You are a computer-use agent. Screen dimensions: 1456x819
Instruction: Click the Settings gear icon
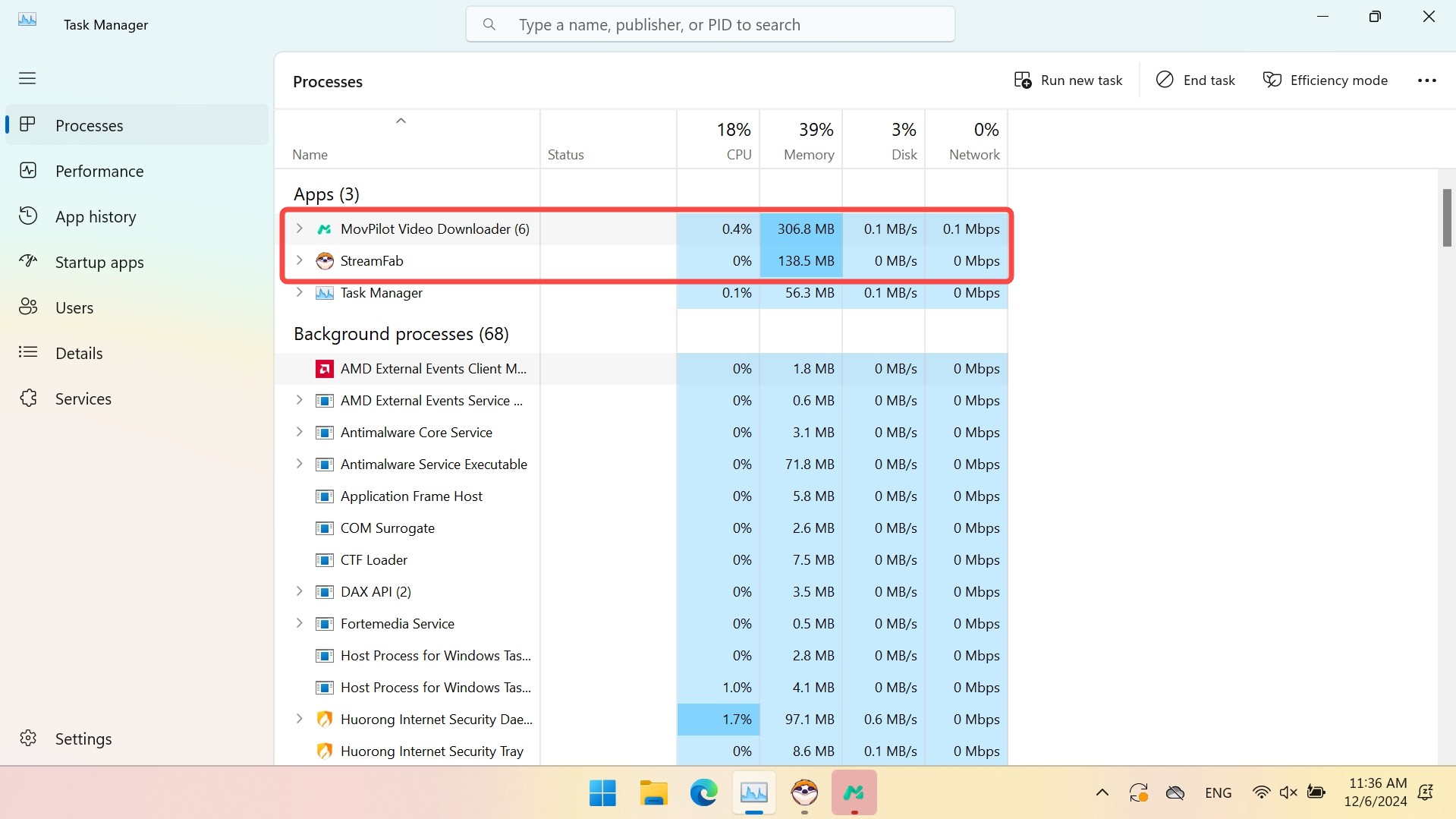28,738
